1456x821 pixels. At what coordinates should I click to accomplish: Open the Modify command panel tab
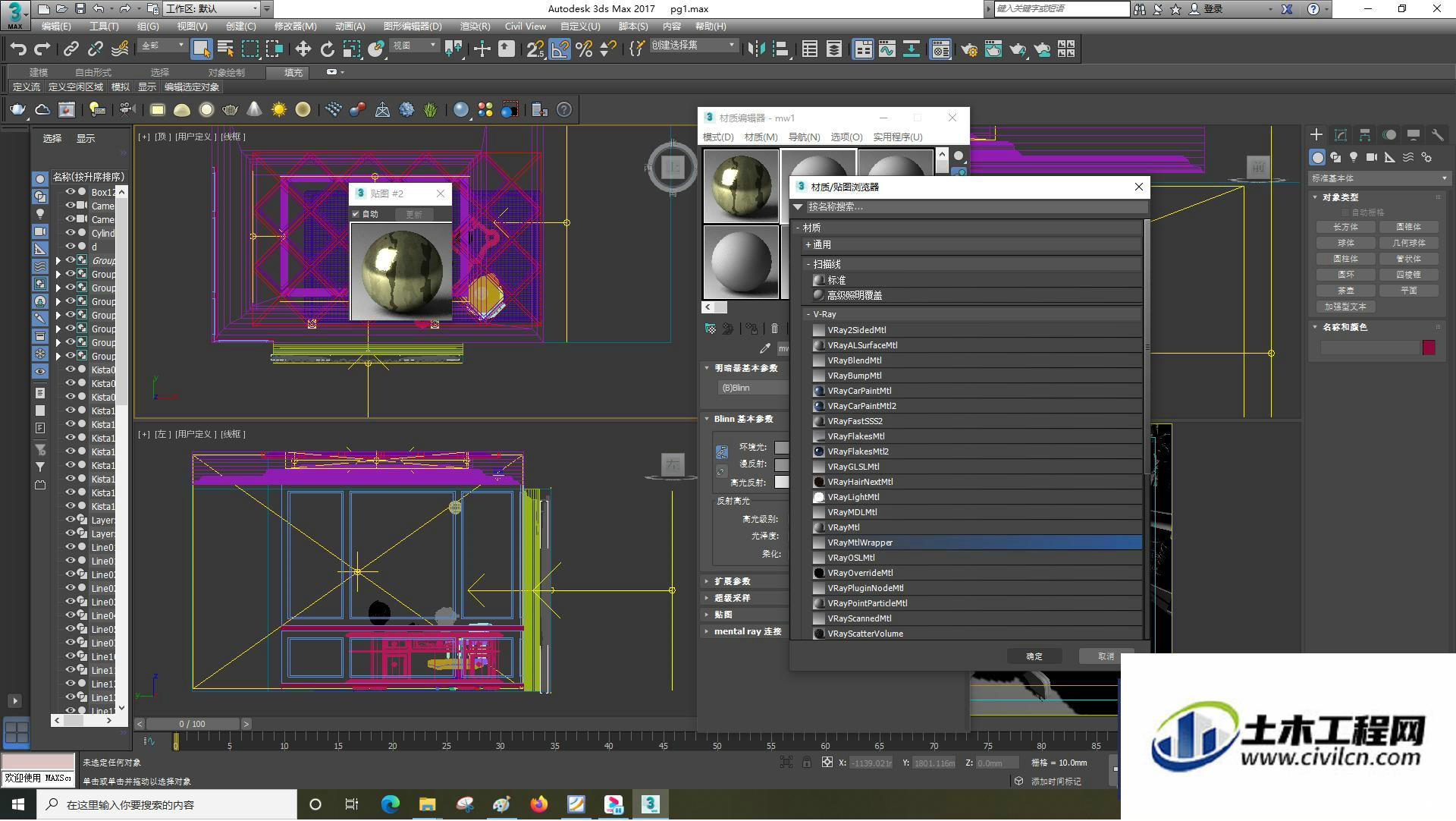pyautogui.click(x=1341, y=134)
